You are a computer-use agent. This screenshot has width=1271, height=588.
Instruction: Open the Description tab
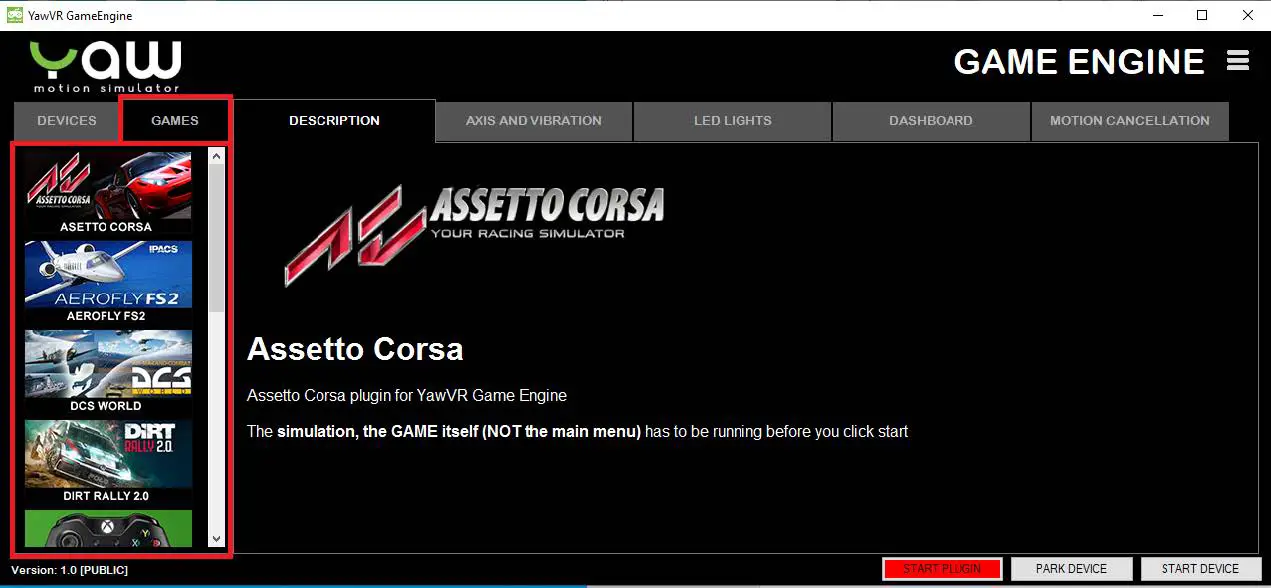coord(334,121)
